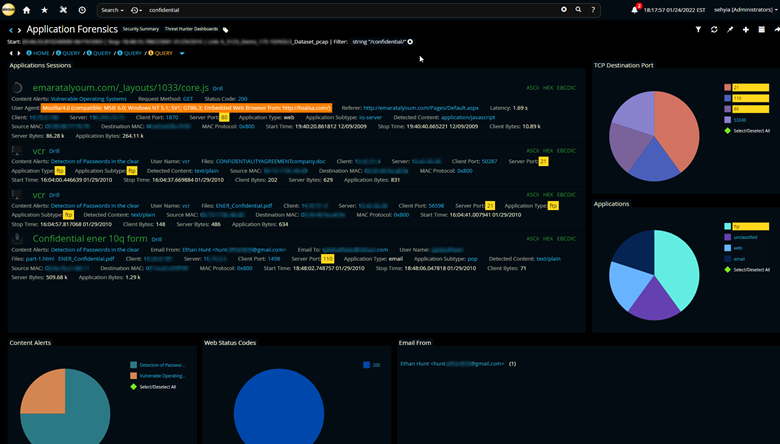
Task: Open emaratalyoum.com core.js session link
Action: 120,88
